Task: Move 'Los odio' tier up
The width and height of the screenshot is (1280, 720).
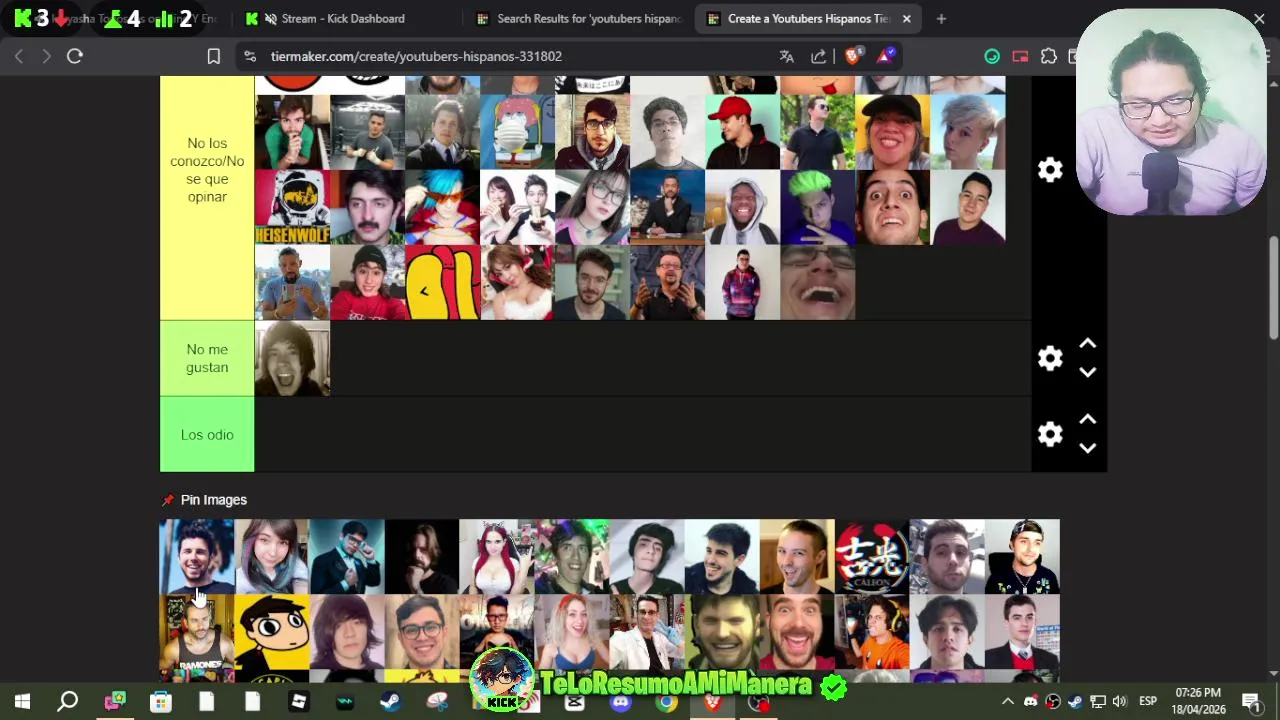Action: pyautogui.click(x=1088, y=420)
